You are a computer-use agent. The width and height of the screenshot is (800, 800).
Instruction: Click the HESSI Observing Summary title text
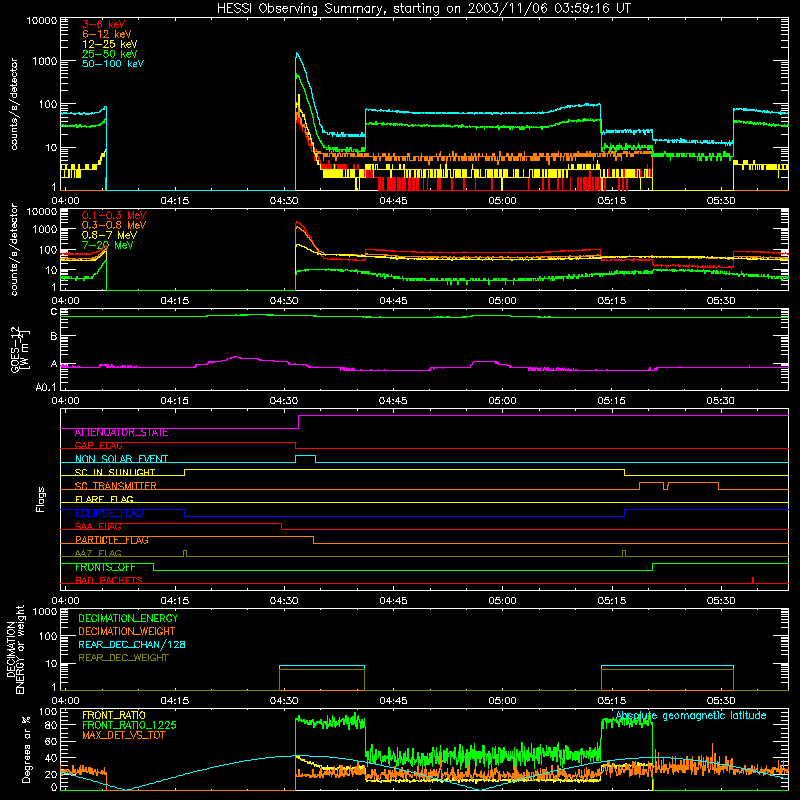click(x=424, y=9)
